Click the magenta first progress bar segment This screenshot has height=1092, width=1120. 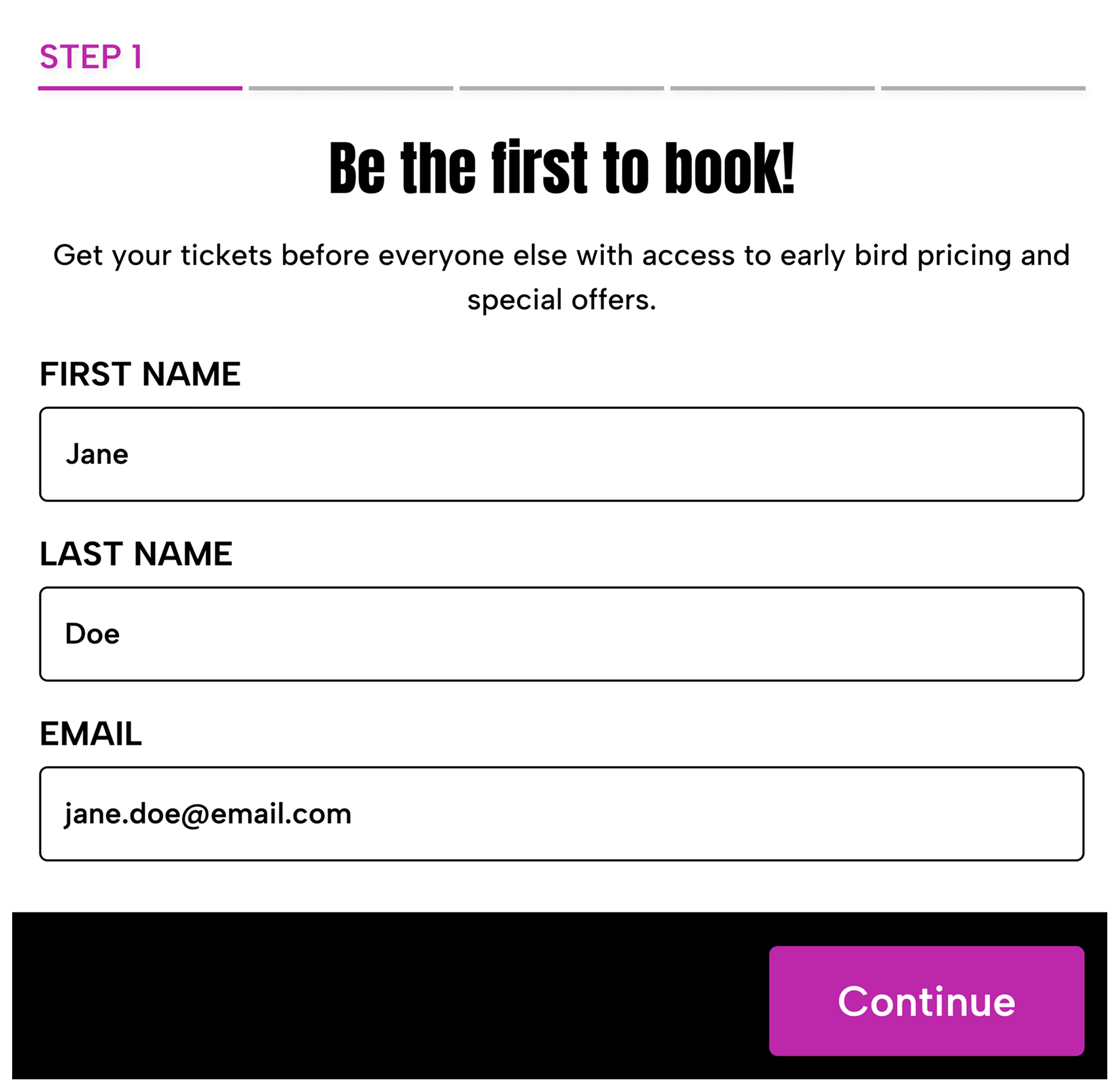(140, 88)
